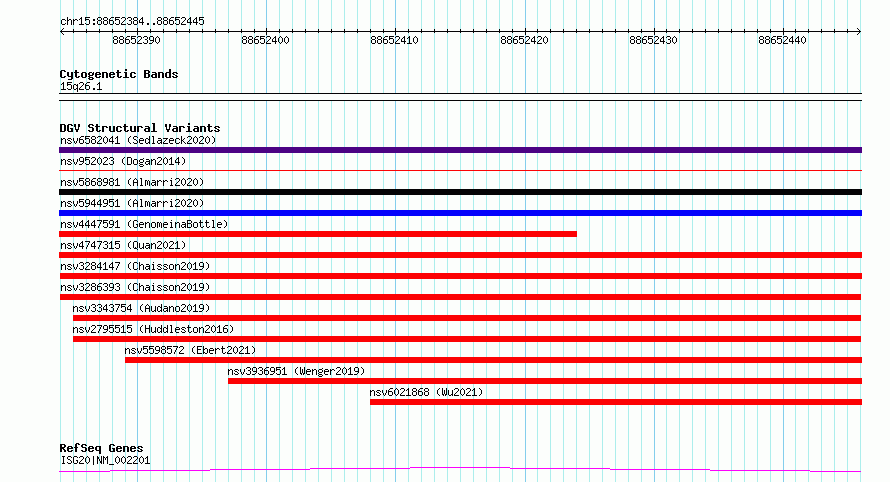Click ruler position 88652410
The image size is (890, 482).
pos(394,40)
